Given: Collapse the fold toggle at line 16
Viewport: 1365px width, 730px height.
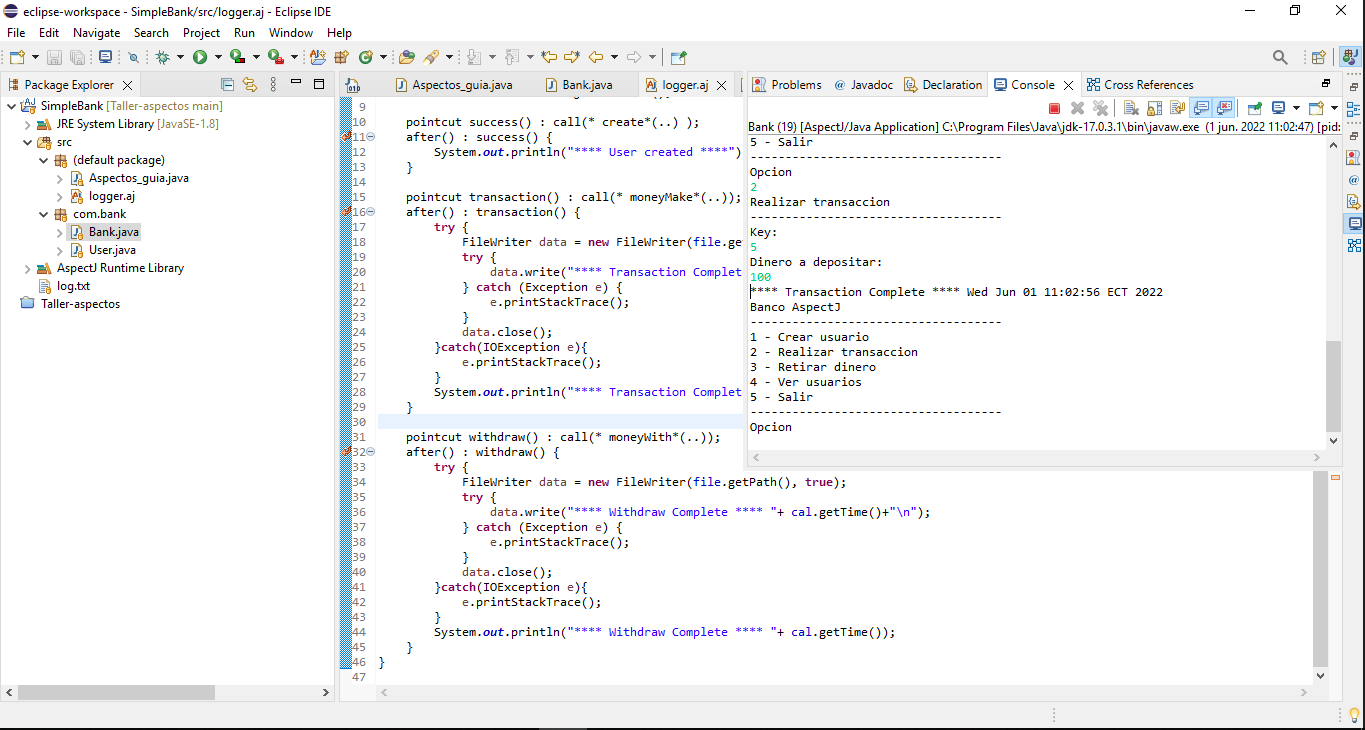Looking at the screenshot, I should pos(370,212).
